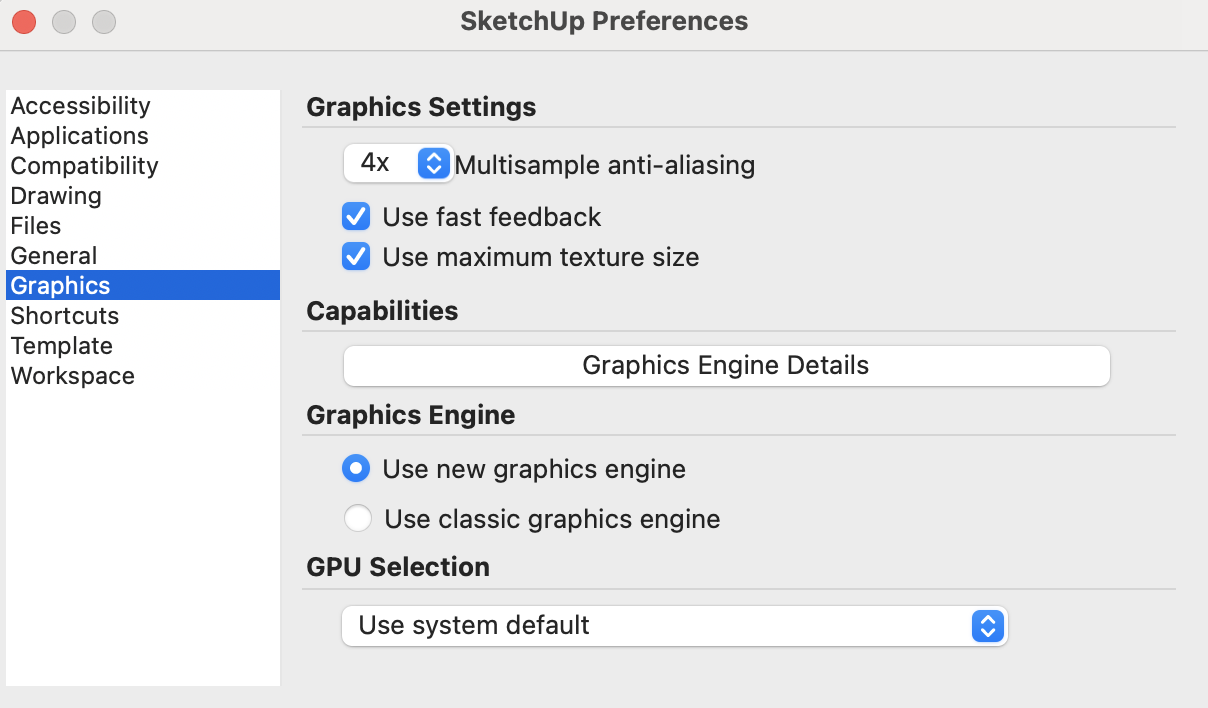Select the Accessibility preferences category
The height and width of the screenshot is (708, 1208).
(80, 105)
